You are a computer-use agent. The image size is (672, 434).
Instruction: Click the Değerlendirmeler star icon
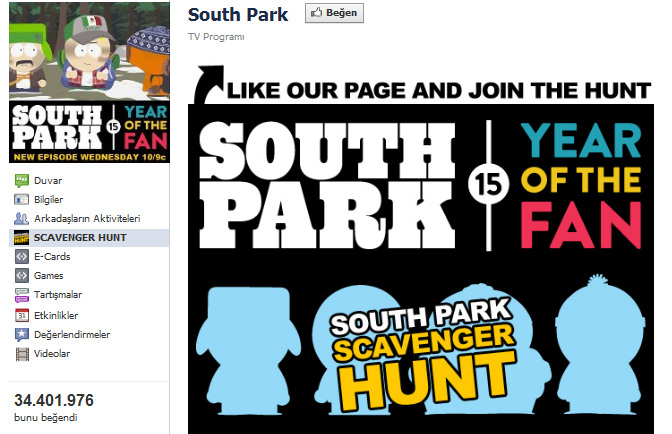pyautogui.click(x=21, y=335)
